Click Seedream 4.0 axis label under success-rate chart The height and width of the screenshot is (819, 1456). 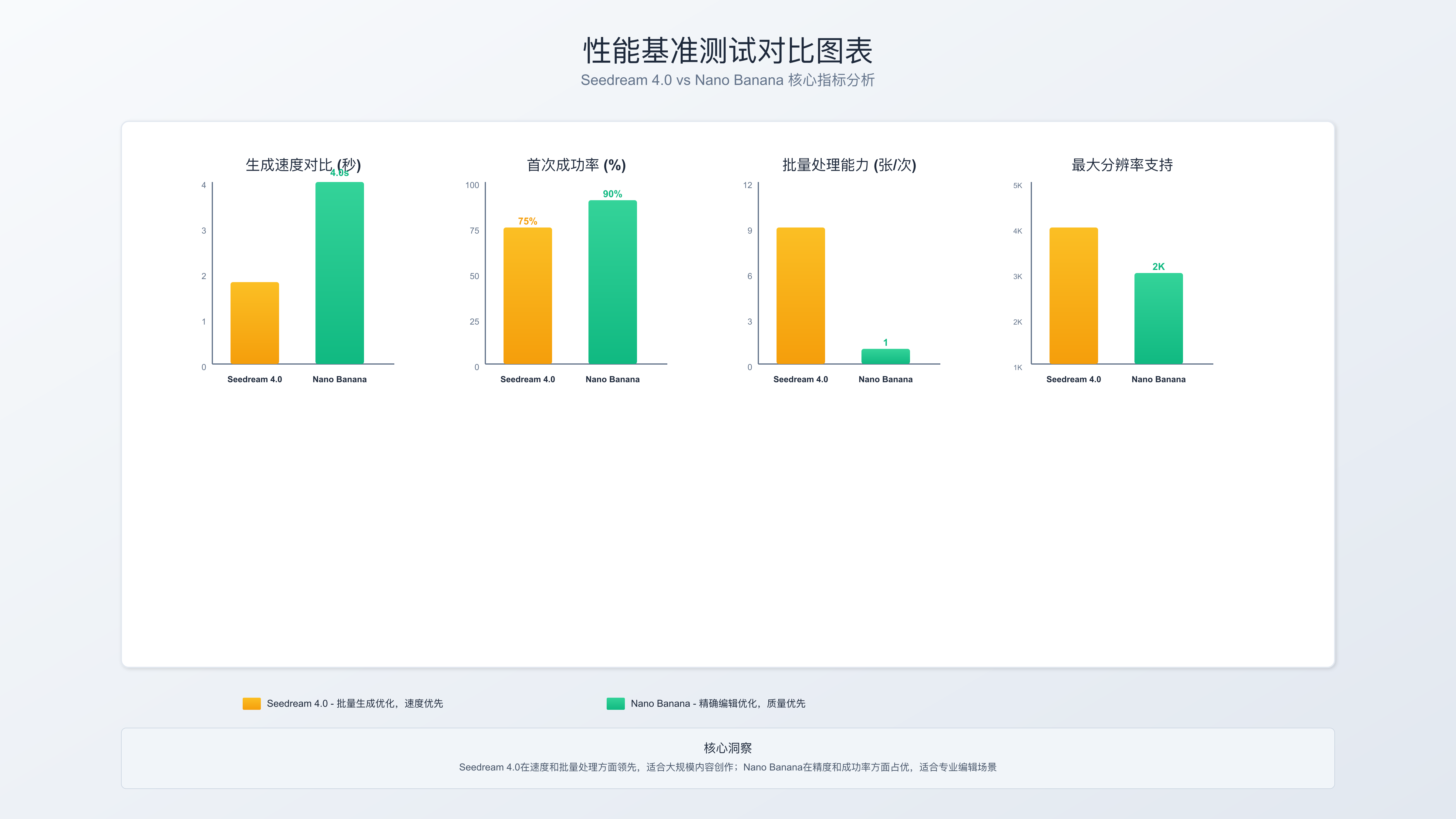(528, 379)
